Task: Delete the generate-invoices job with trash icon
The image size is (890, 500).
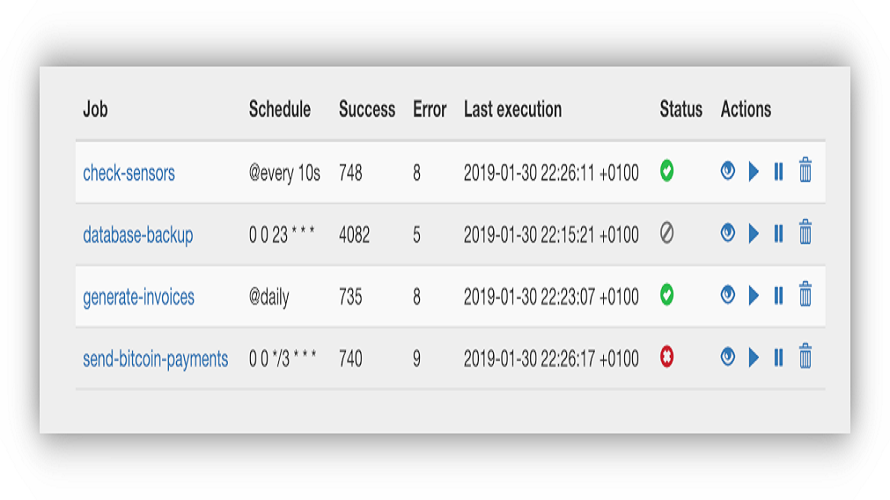Action: pyautogui.click(x=805, y=294)
